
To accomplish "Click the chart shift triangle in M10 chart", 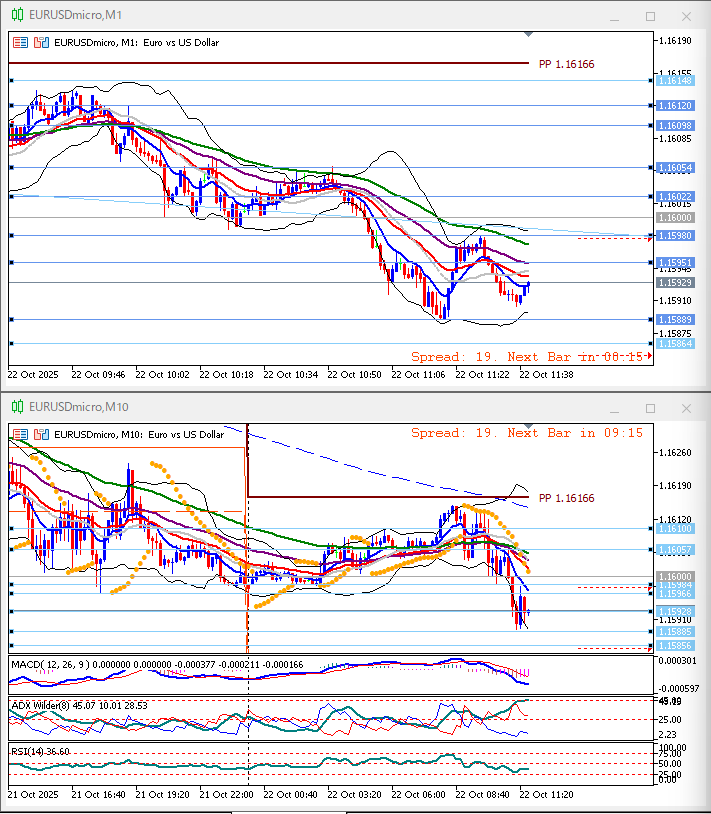I will tap(528, 426).
